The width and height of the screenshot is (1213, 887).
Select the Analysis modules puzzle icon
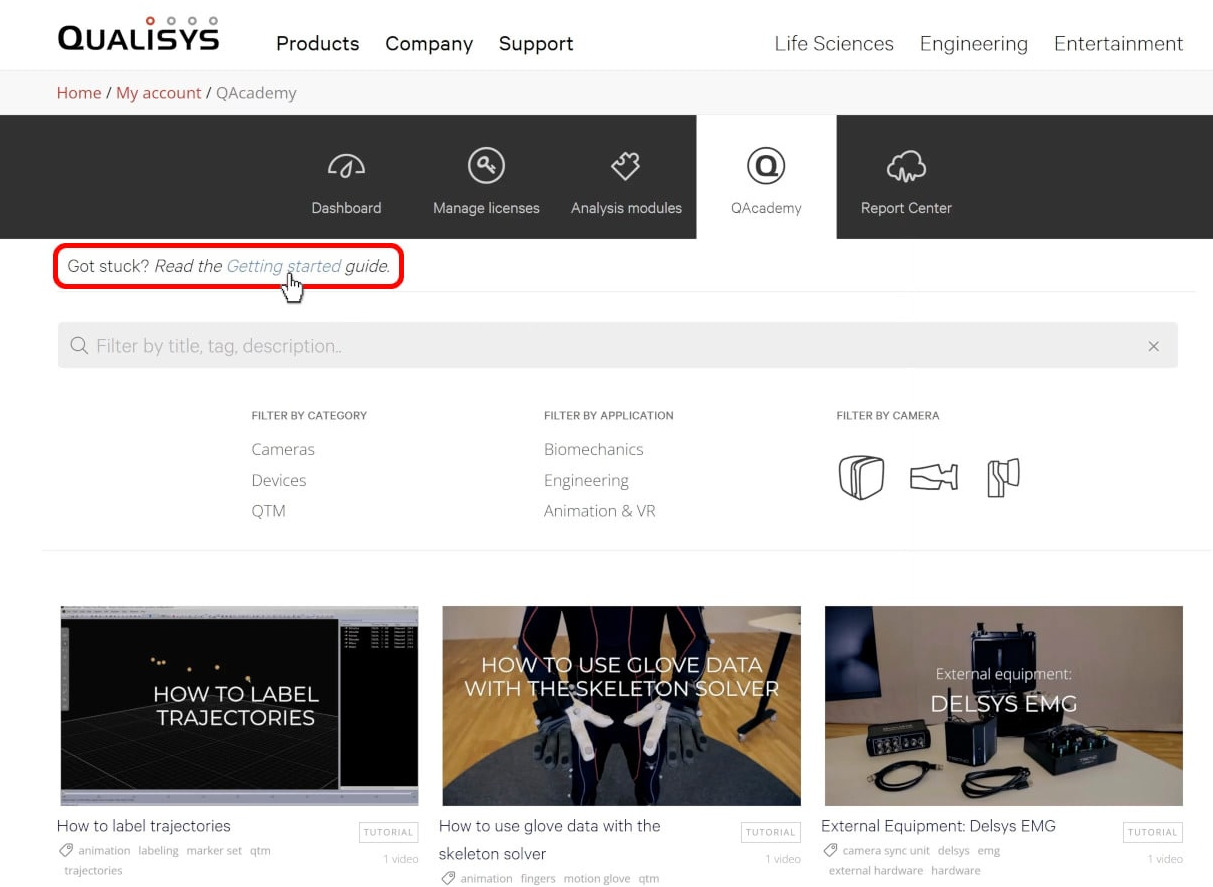(x=626, y=166)
